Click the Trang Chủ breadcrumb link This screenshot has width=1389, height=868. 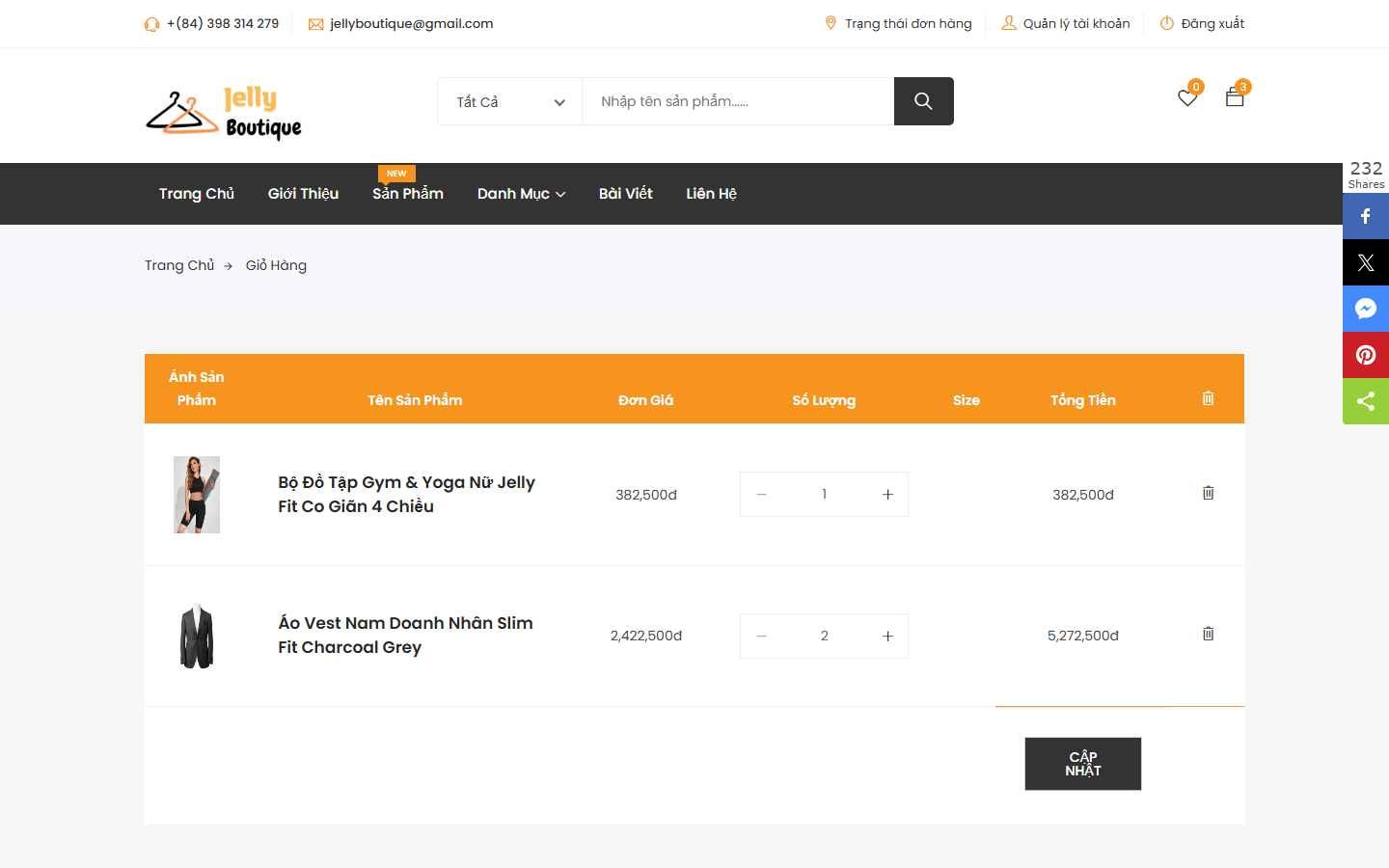click(179, 265)
